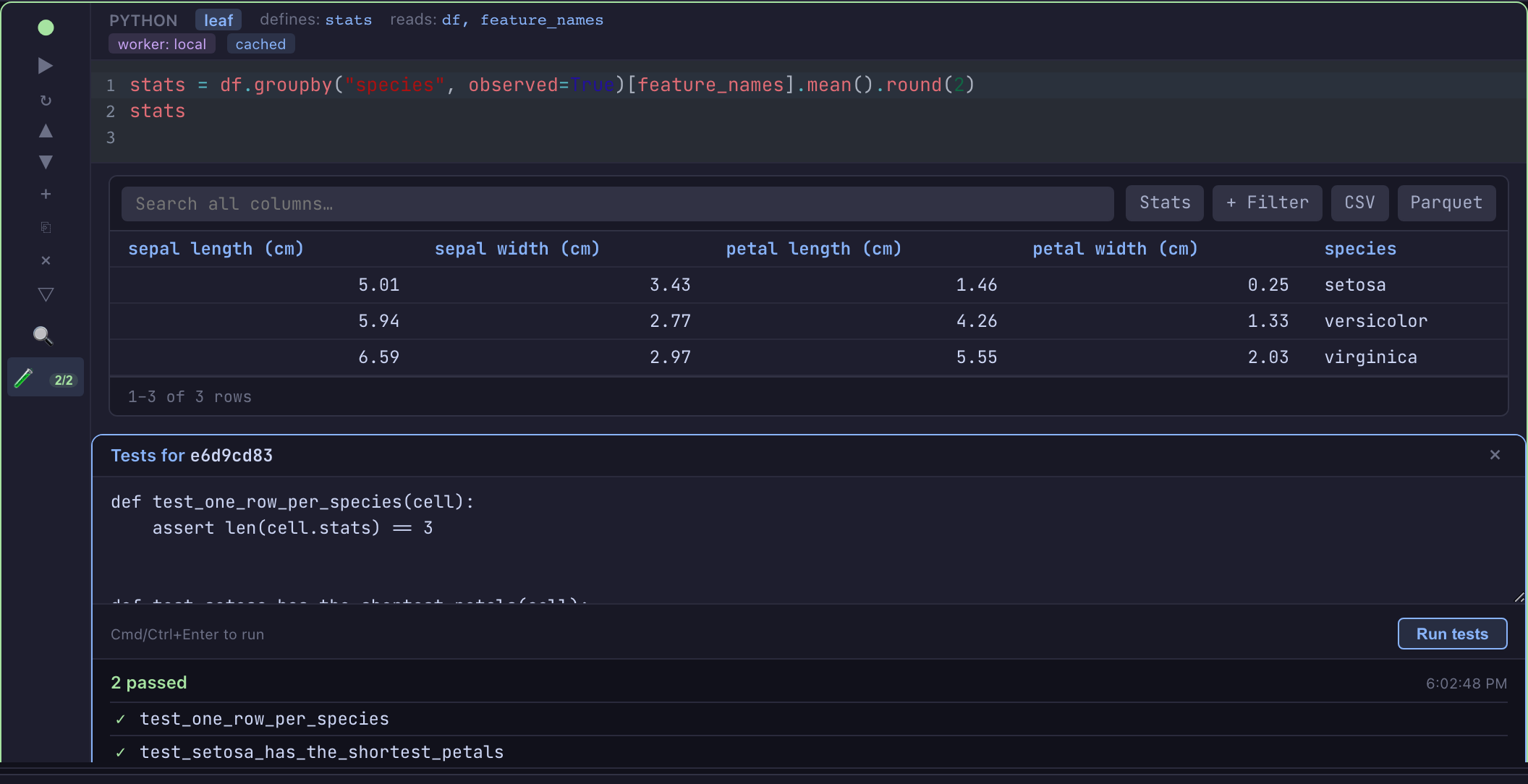Grab the test editor resize handle
1528x784 pixels.
click(1519, 597)
